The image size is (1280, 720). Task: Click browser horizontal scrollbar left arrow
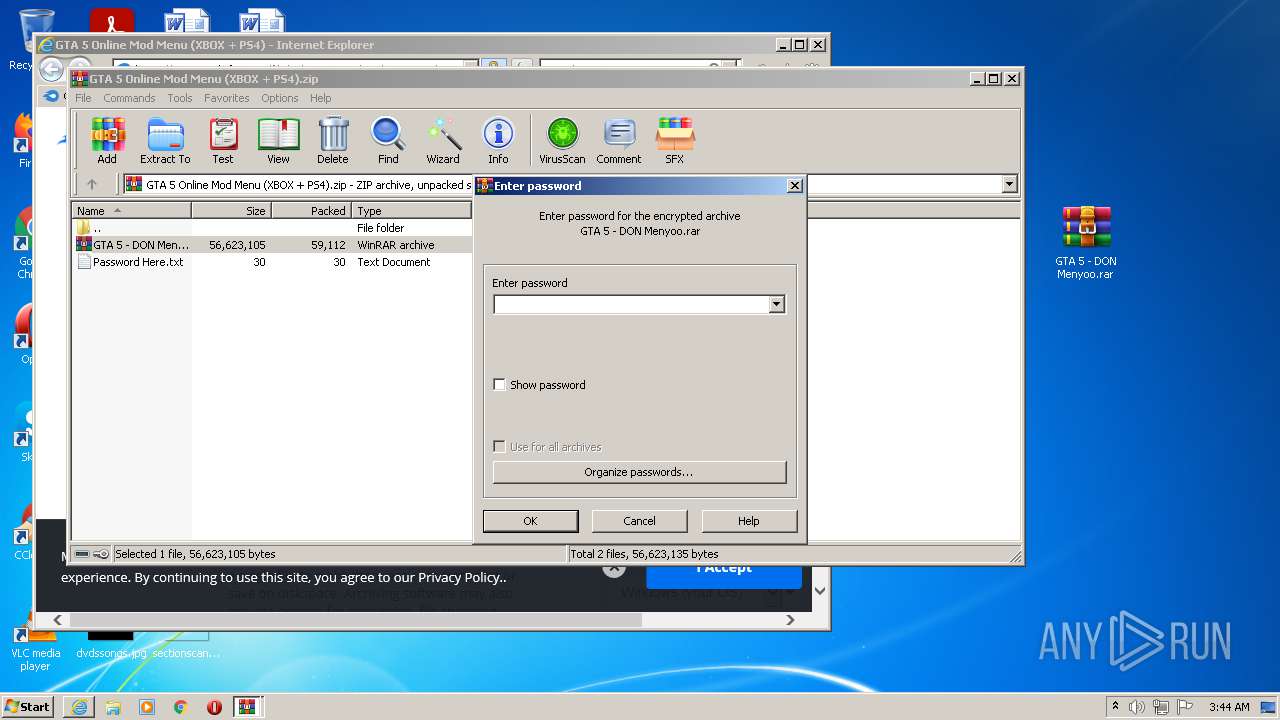(58, 620)
